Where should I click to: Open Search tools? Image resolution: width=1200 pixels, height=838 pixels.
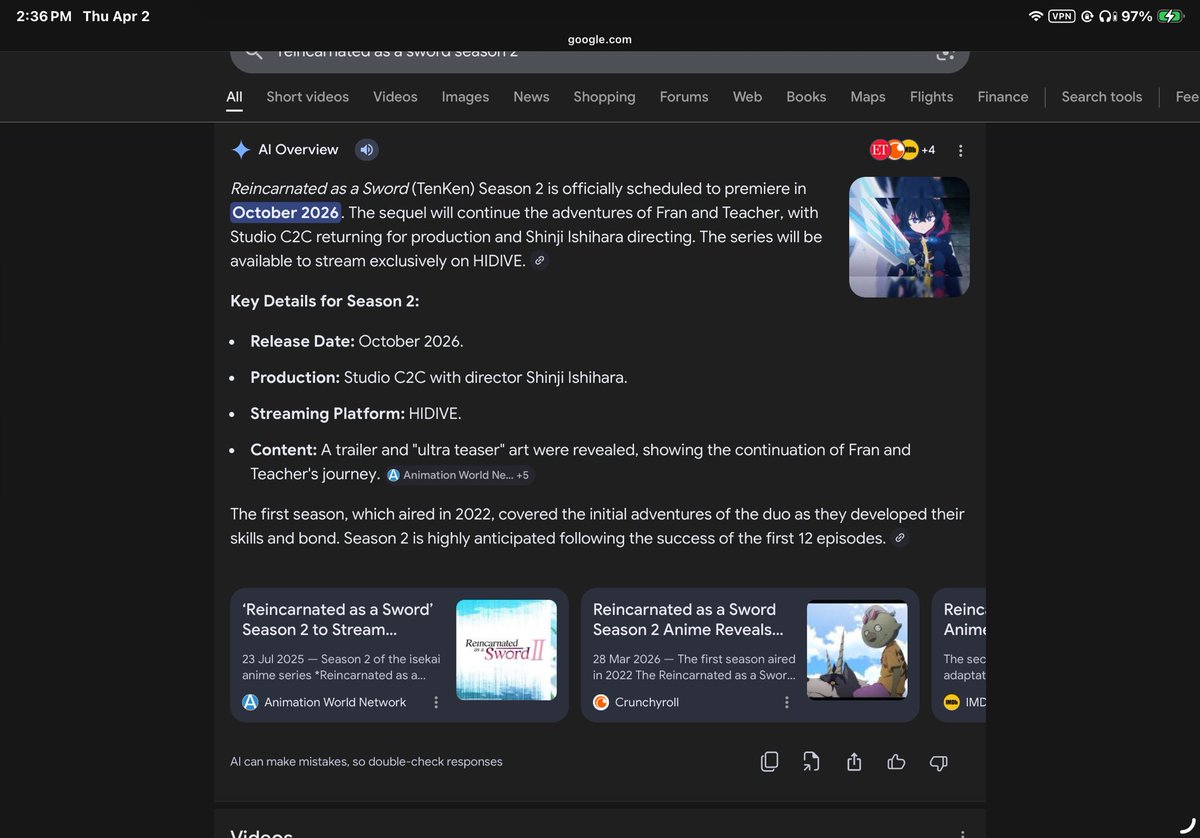[x=1101, y=97]
